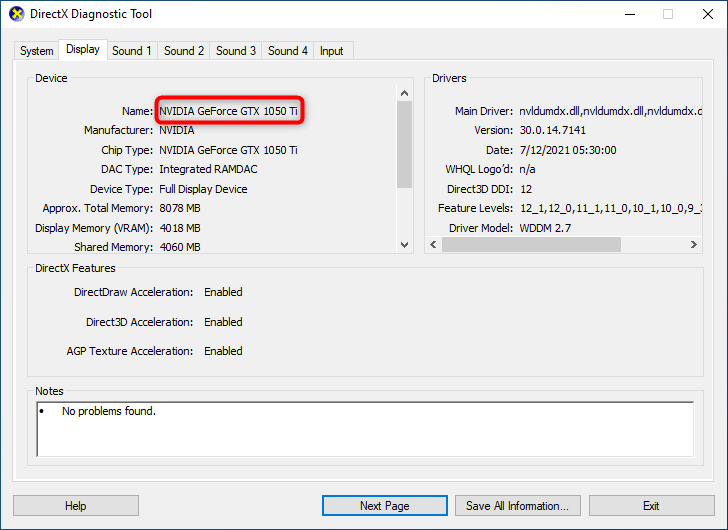Click Feature Levels value list
This screenshot has height=530, width=728.
point(611,208)
